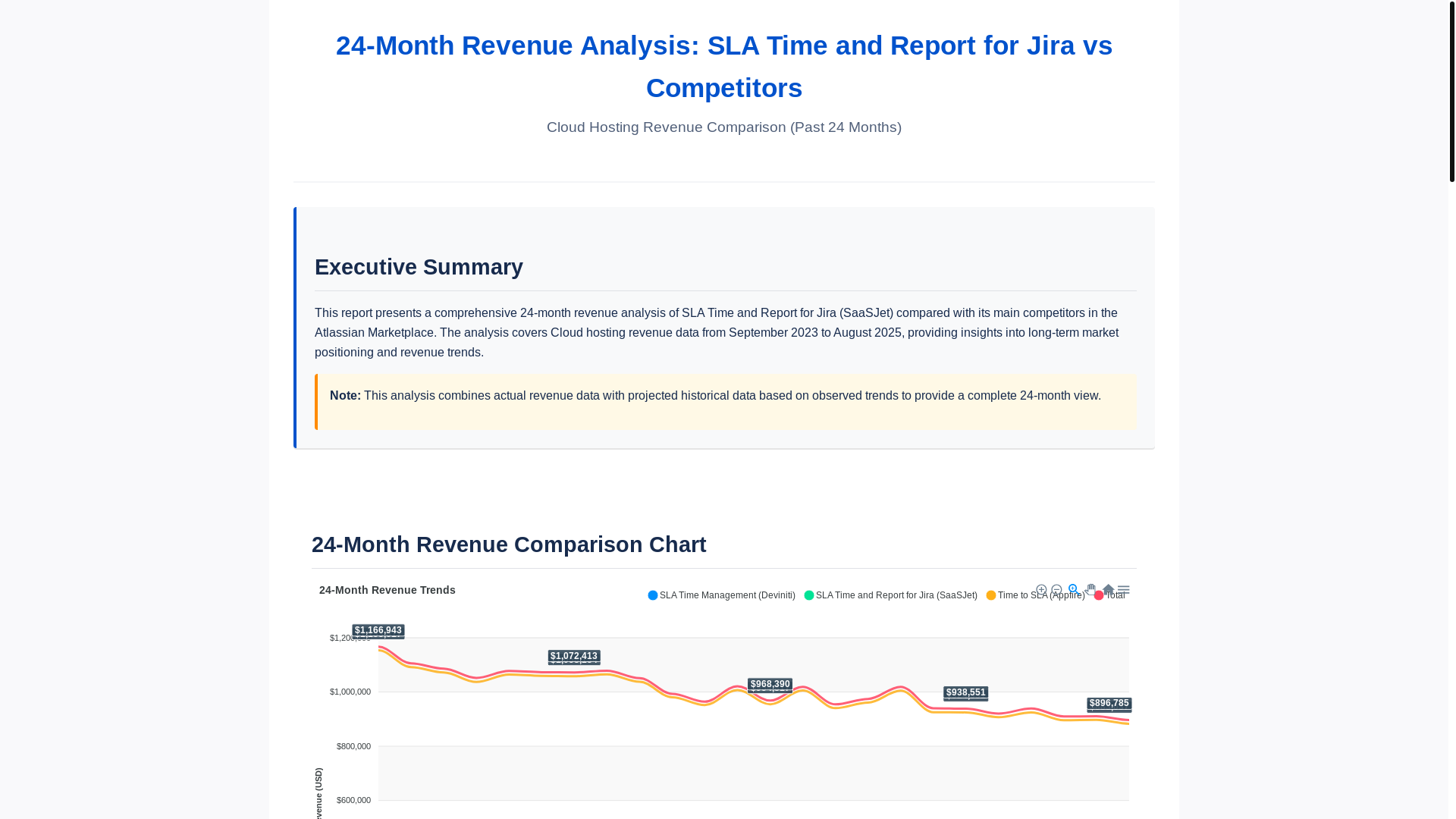Click the $896,785 data label
The image size is (1456, 819).
[1109, 703]
